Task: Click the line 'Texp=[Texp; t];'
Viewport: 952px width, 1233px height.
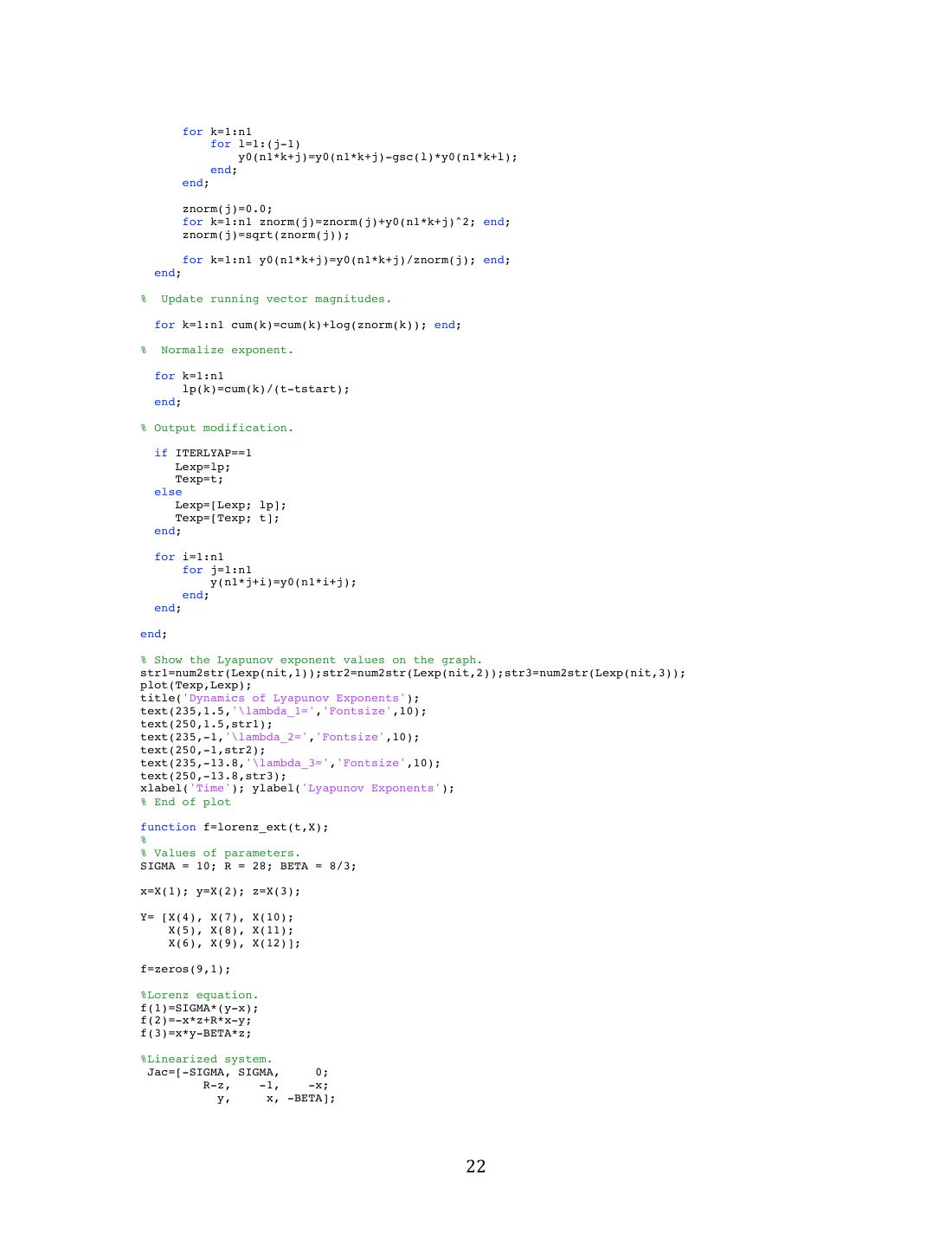Action: (x=228, y=518)
